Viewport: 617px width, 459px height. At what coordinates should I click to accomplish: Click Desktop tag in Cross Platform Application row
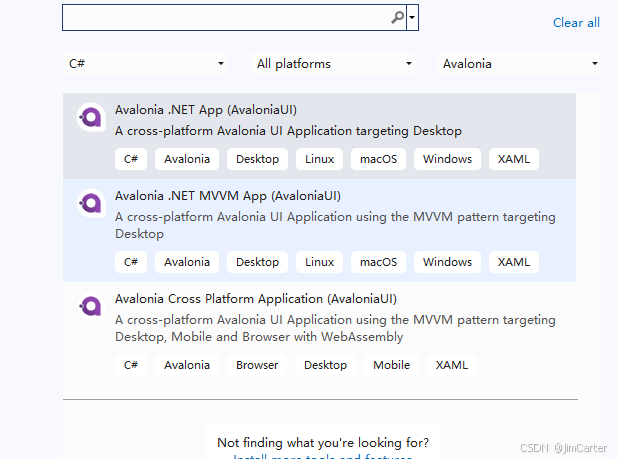coord(325,365)
